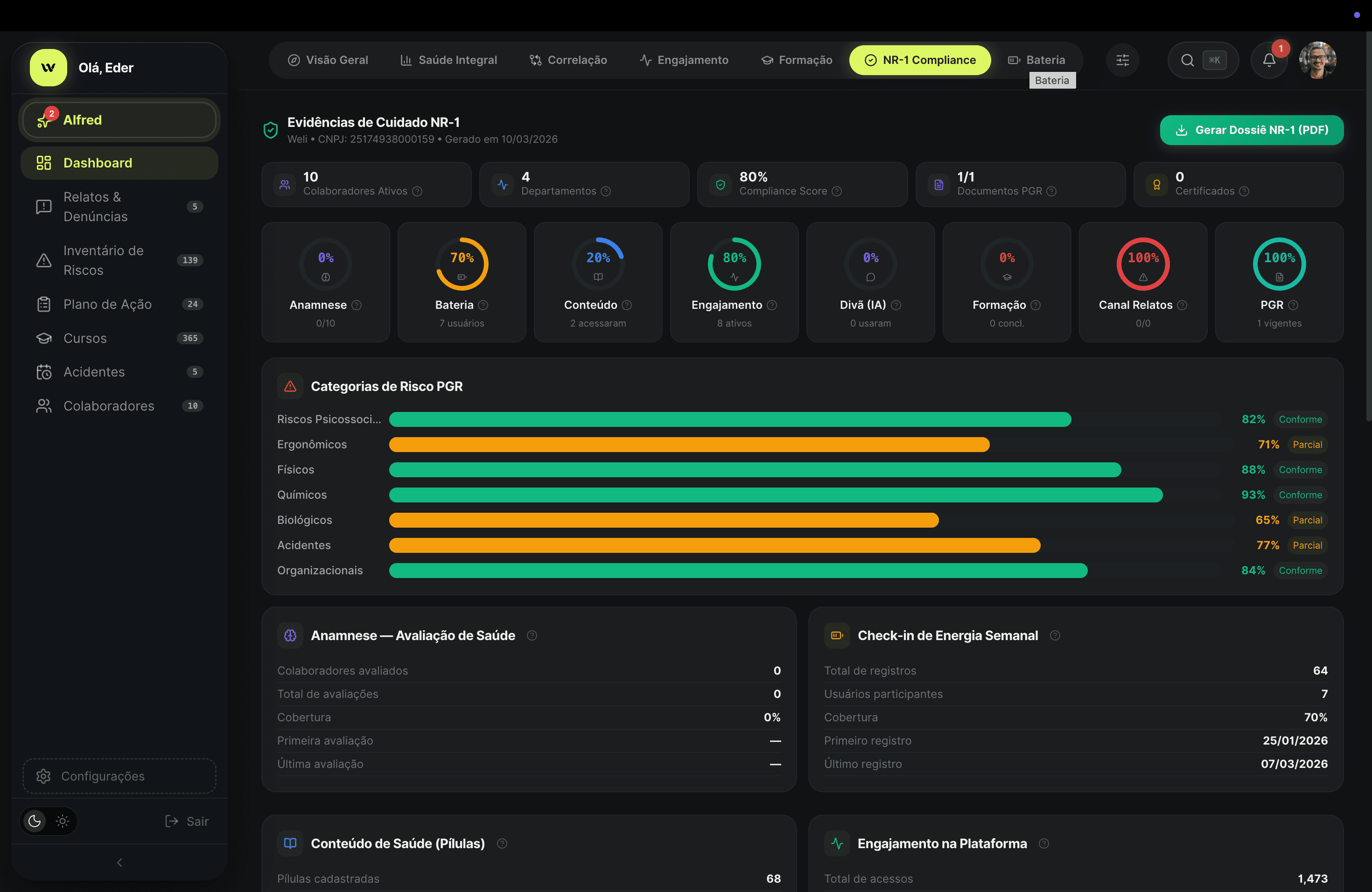Click help icon next to Compliance Score
The image size is (1372, 892).
click(836, 191)
